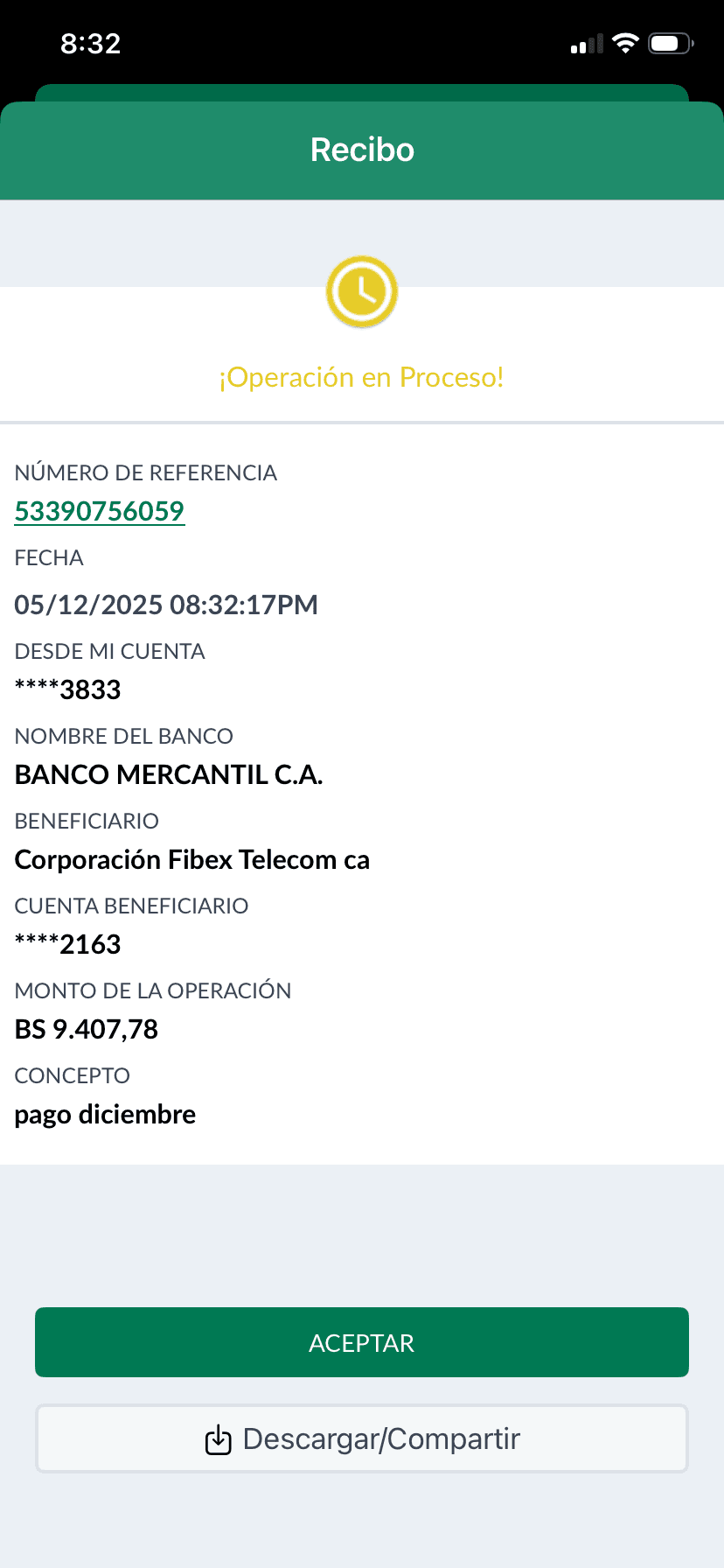The height and width of the screenshot is (1568, 724).
Task: Select beneficiary Corporación Fibex Telecom ca
Action: pyautogui.click(x=192, y=859)
